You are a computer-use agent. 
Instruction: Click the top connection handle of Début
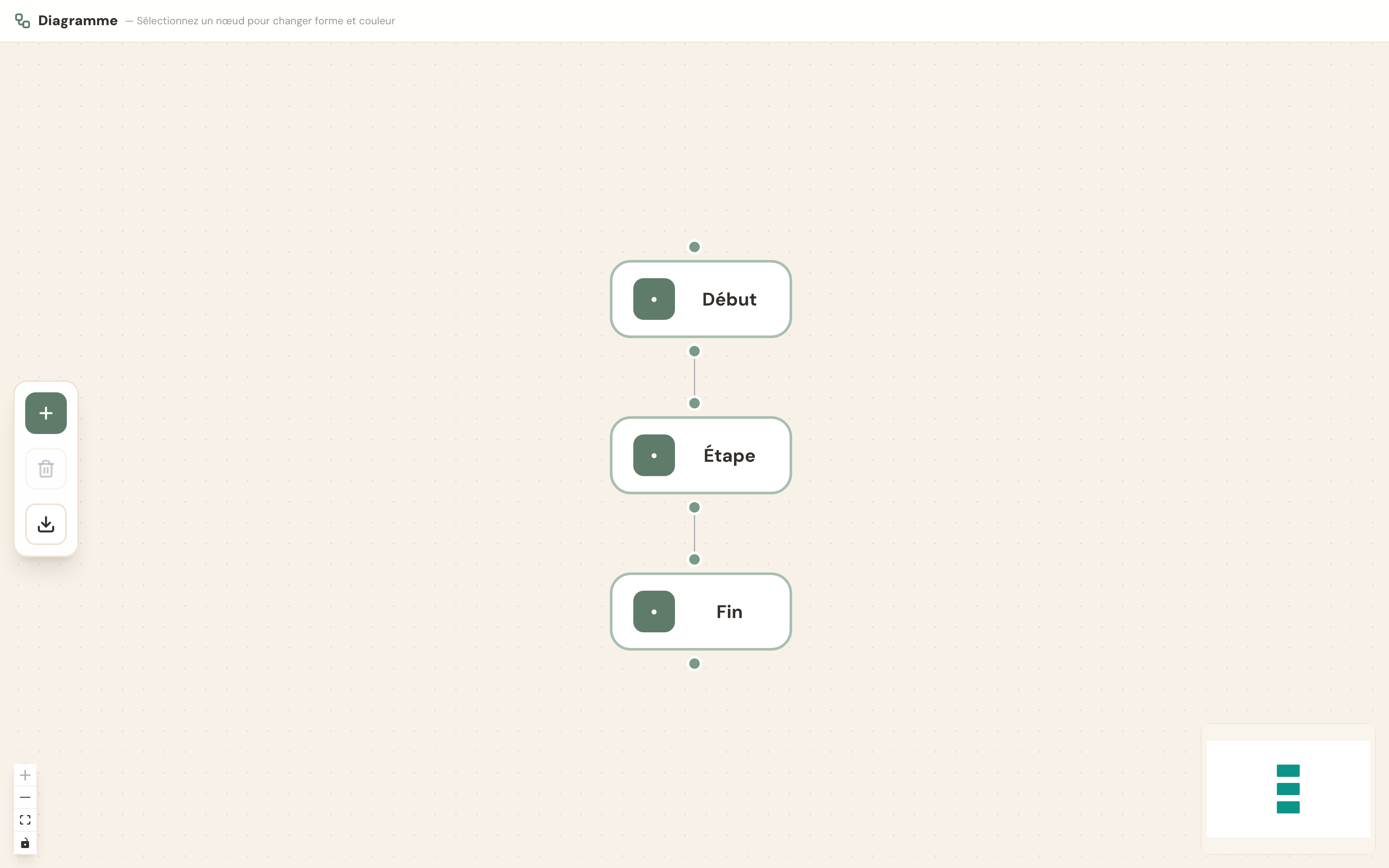pyautogui.click(x=694, y=247)
